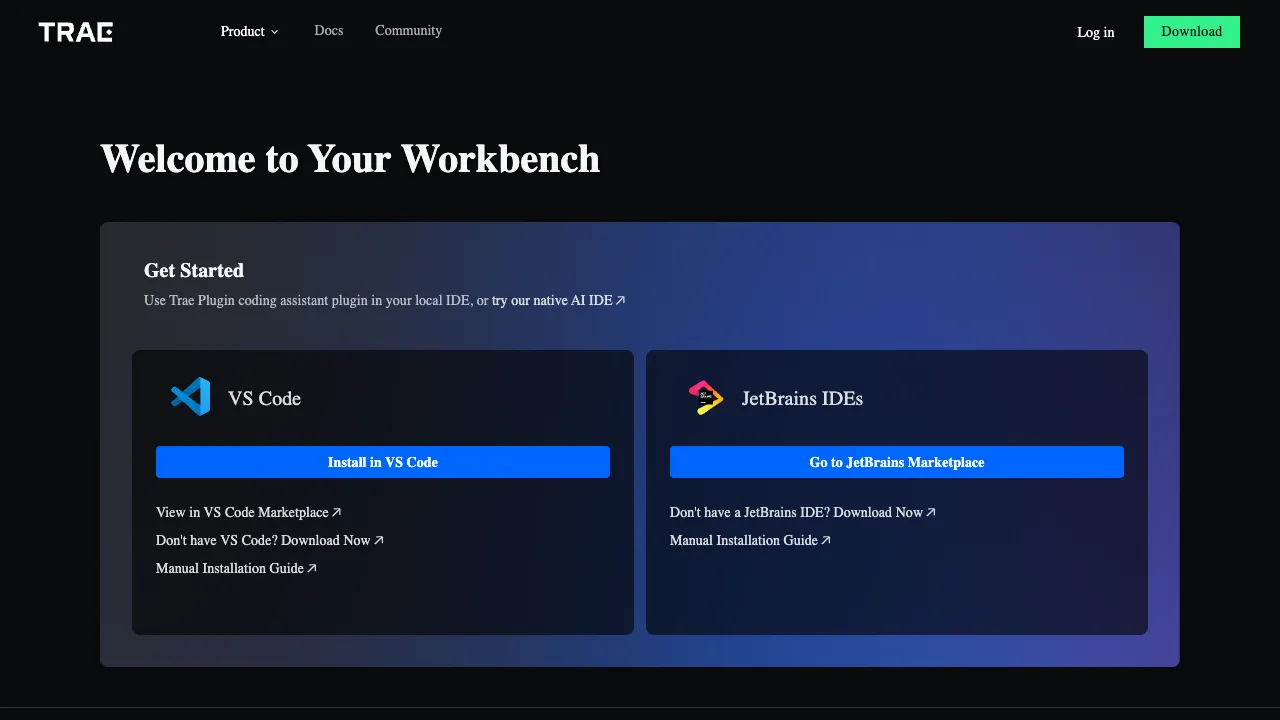Viewport: 1280px width, 720px height.
Task: Open Manual Installation Guide under VS Code
Action: tap(236, 568)
